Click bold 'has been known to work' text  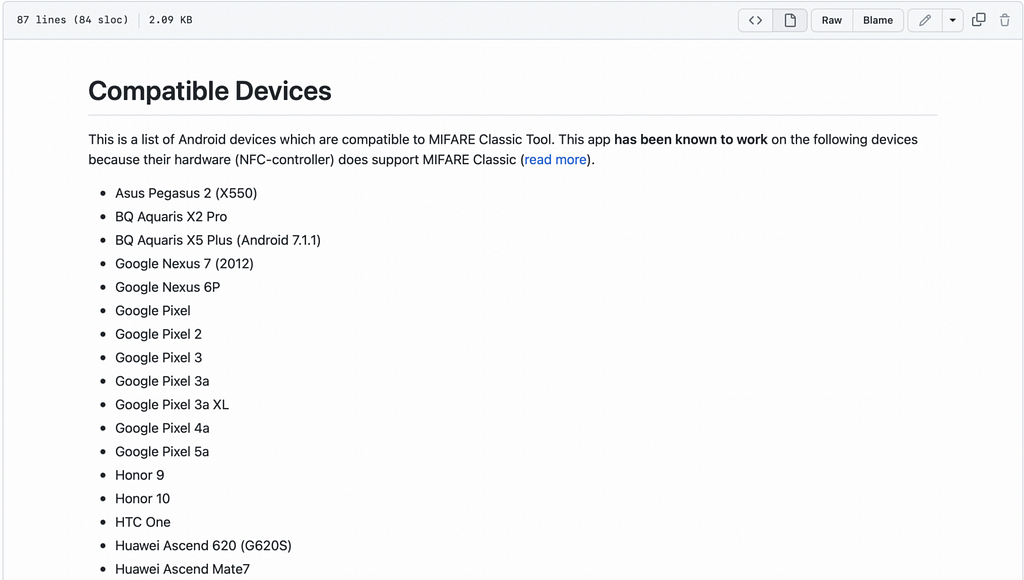pyautogui.click(x=691, y=139)
